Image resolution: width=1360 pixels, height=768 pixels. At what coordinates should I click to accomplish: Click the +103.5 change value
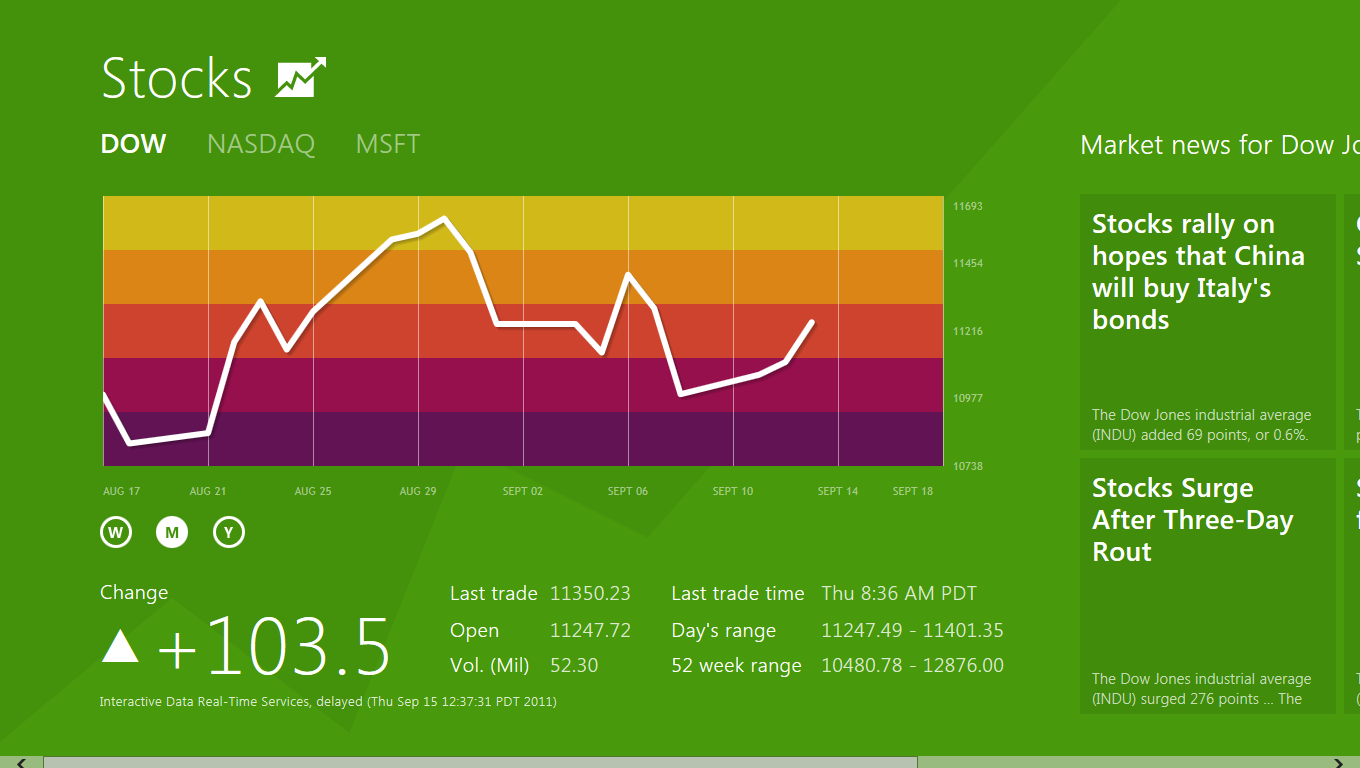pos(273,647)
